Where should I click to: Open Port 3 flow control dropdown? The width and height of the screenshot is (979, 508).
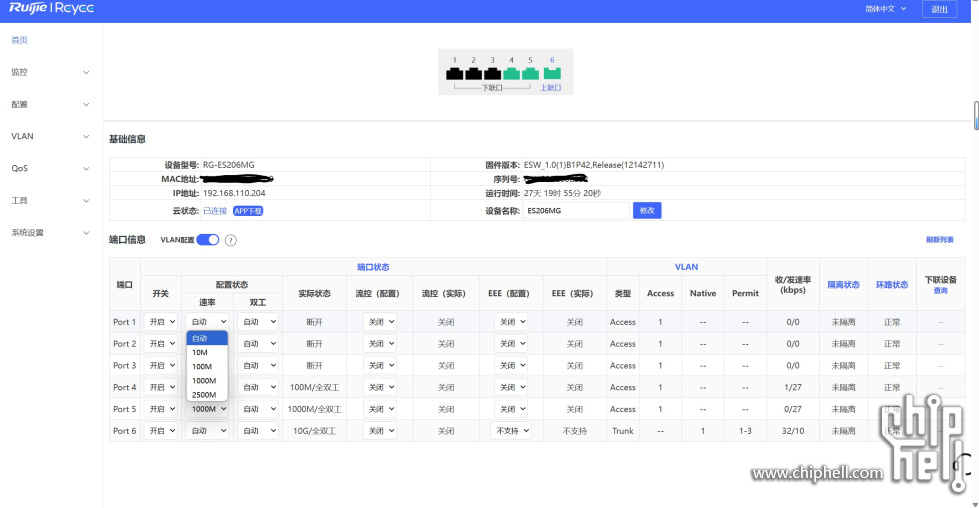pyautogui.click(x=380, y=365)
